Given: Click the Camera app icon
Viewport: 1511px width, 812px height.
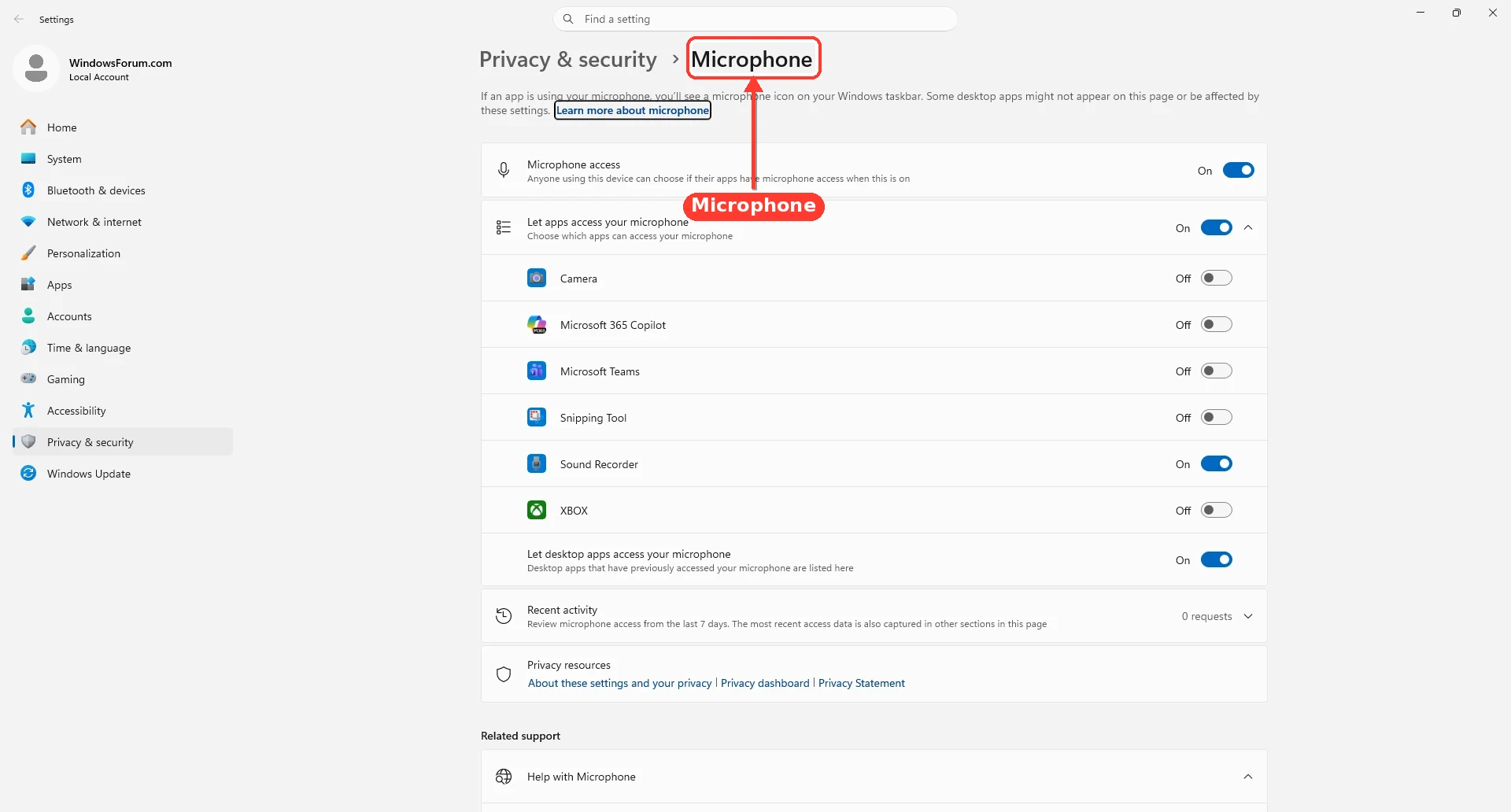Looking at the screenshot, I should 537,278.
